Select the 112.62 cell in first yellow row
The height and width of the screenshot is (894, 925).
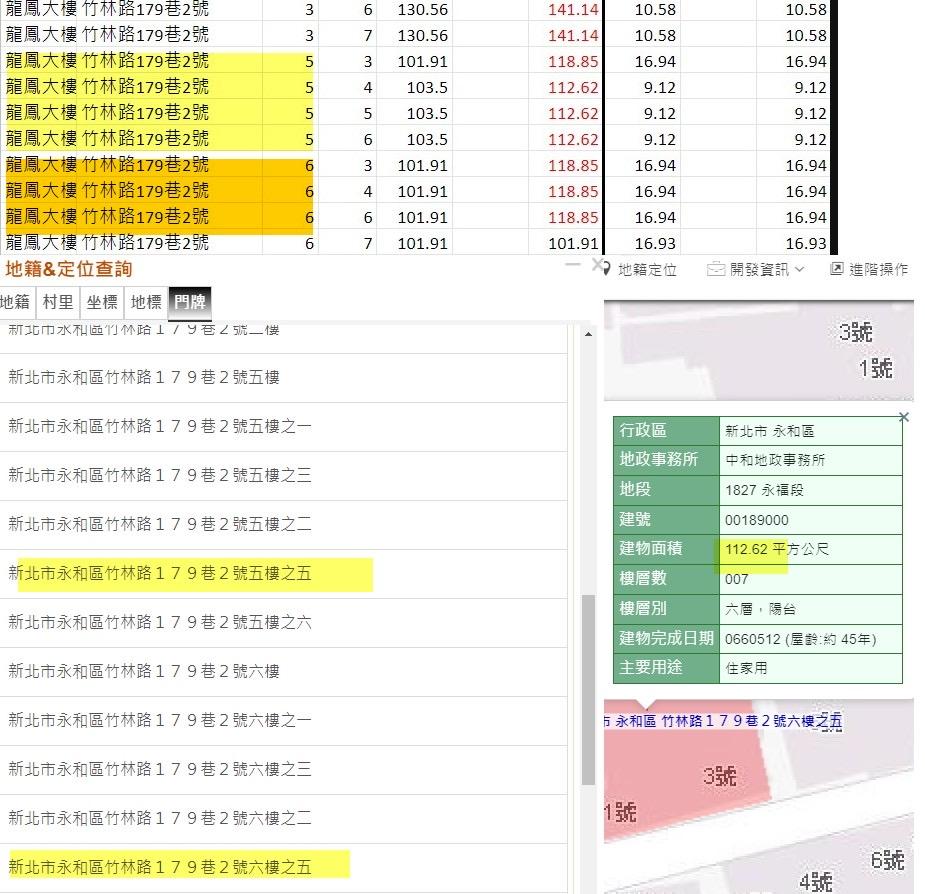[x=574, y=88]
